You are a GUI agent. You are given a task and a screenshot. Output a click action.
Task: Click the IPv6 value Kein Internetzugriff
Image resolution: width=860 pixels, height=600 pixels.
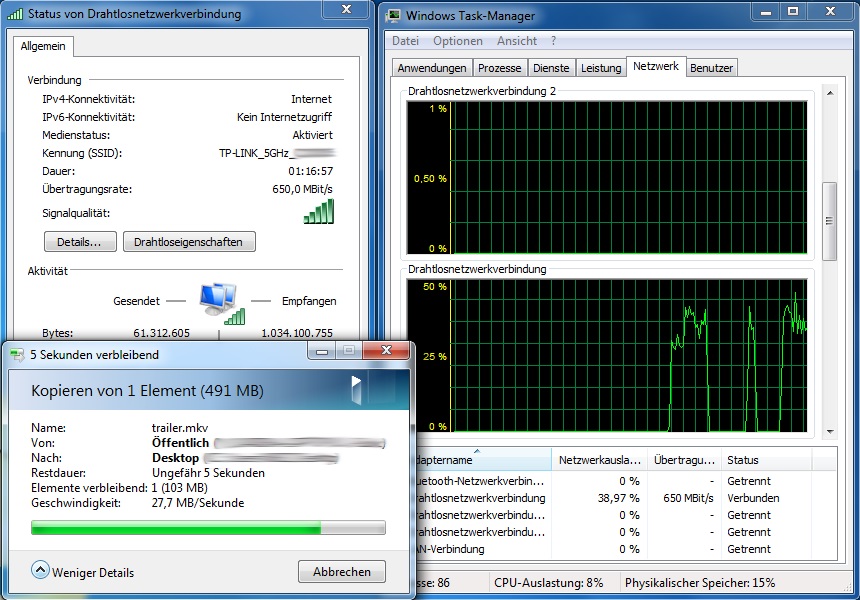[284, 117]
